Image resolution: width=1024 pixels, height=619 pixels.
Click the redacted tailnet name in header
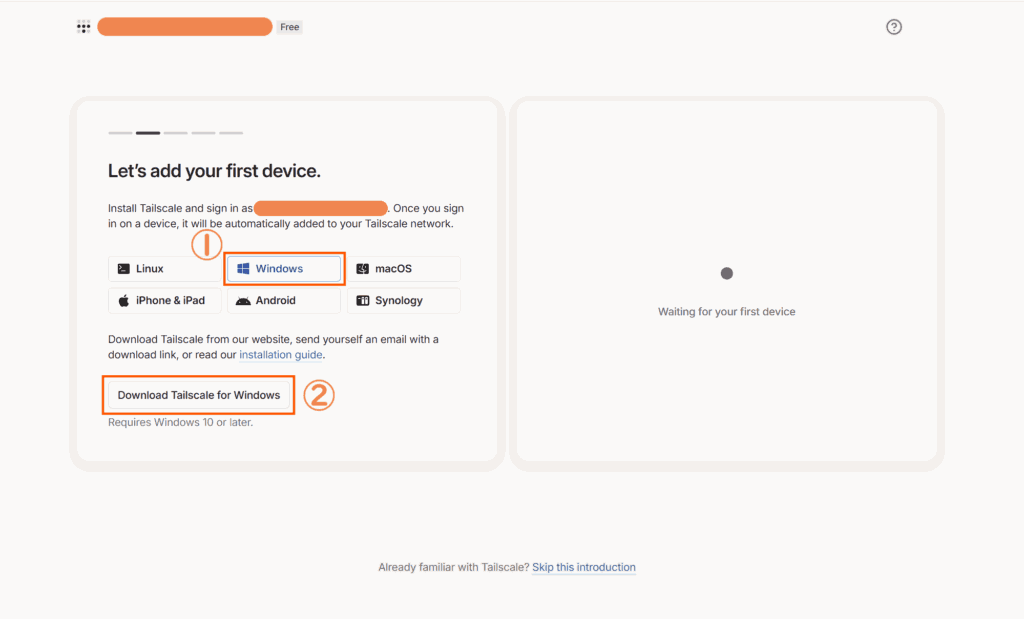coord(185,27)
